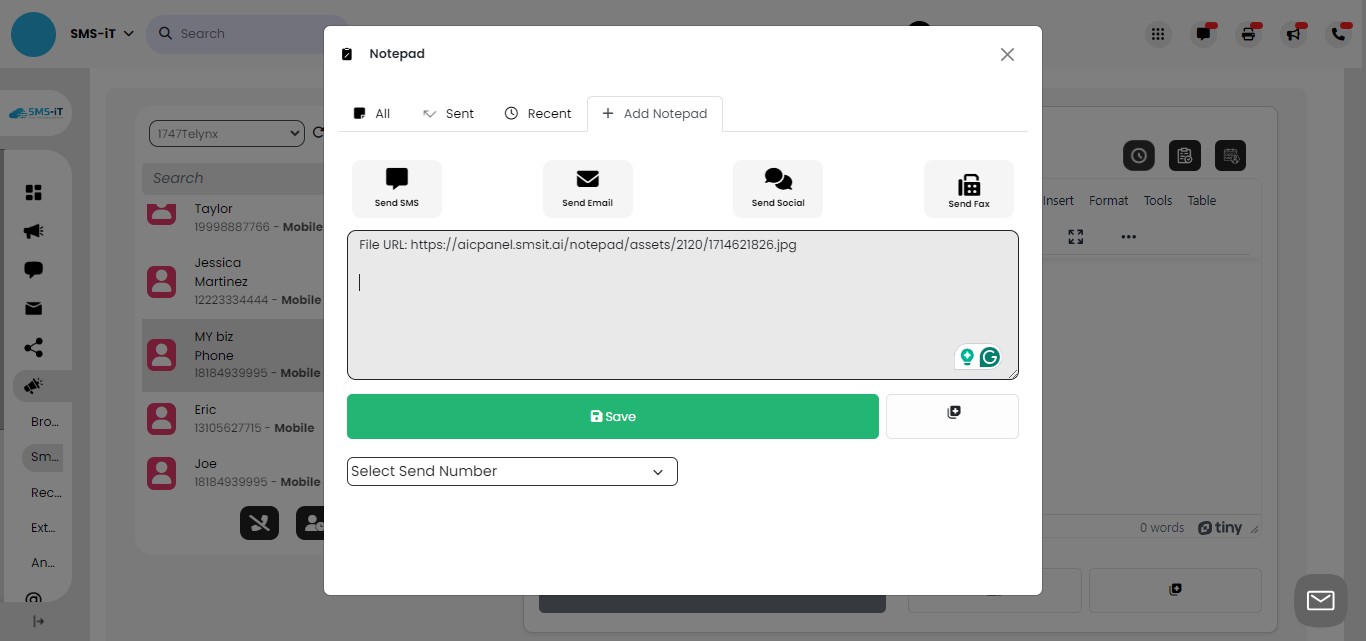The image size is (1366, 641).
Task: Select the Send SMS option
Action: pos(396,188)
